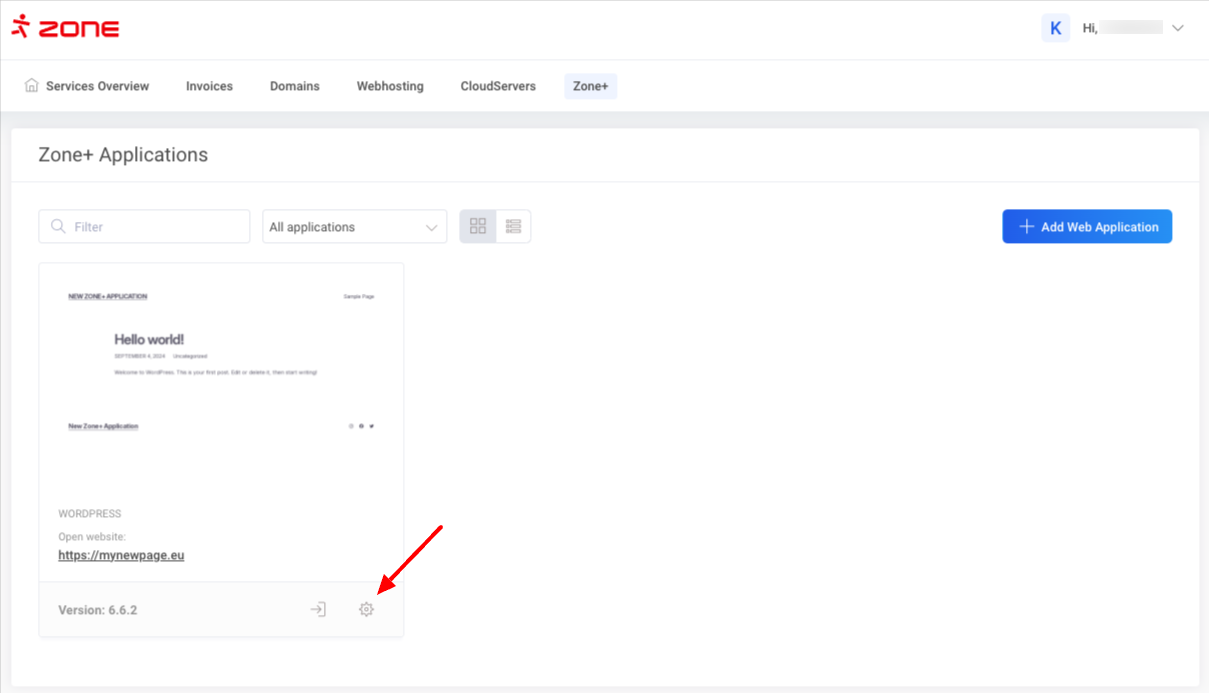
Task: Select the Zone+ tab
Action: (x=590, y=86)
